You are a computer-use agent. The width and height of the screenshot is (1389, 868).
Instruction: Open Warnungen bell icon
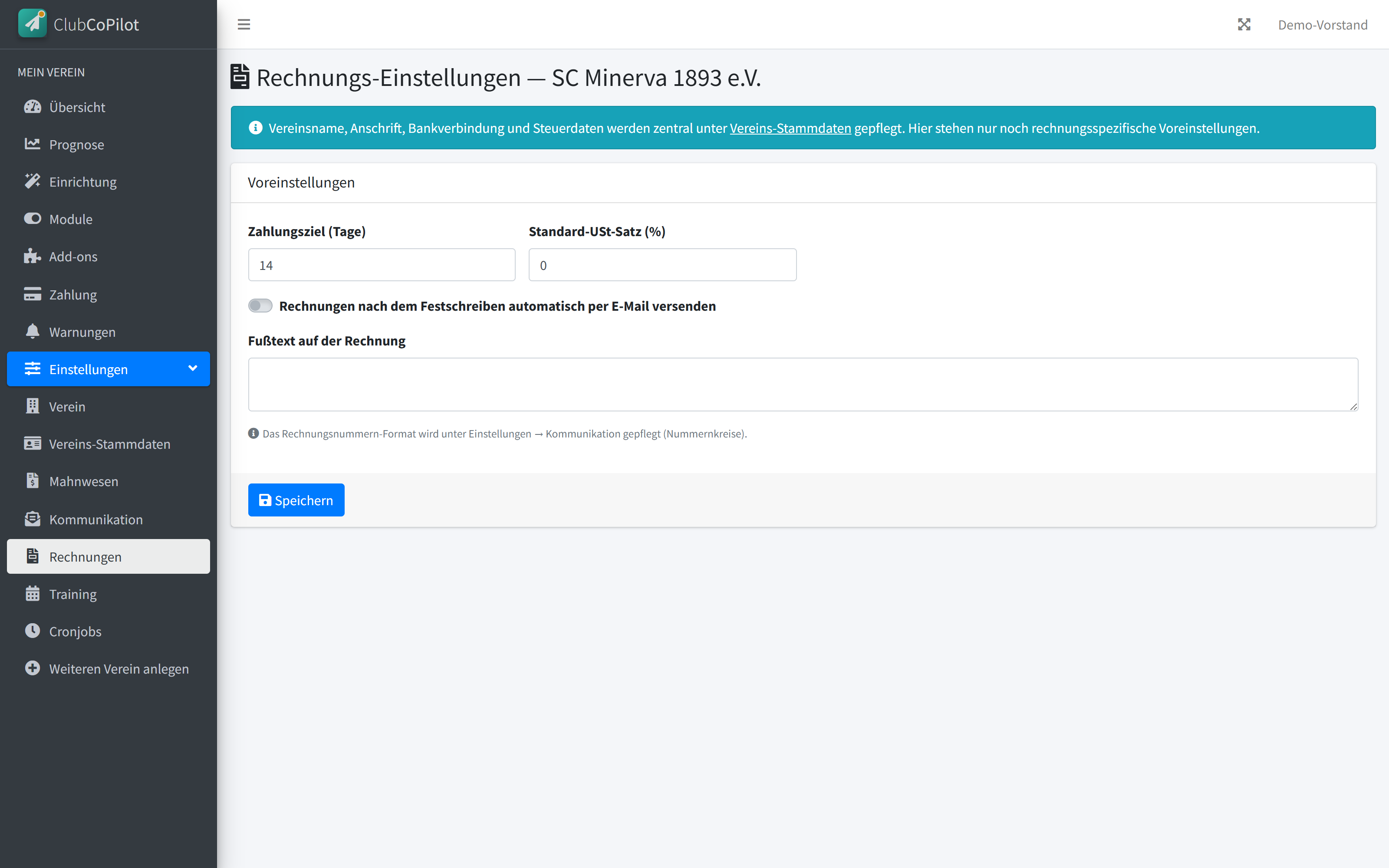coord(33,331)
